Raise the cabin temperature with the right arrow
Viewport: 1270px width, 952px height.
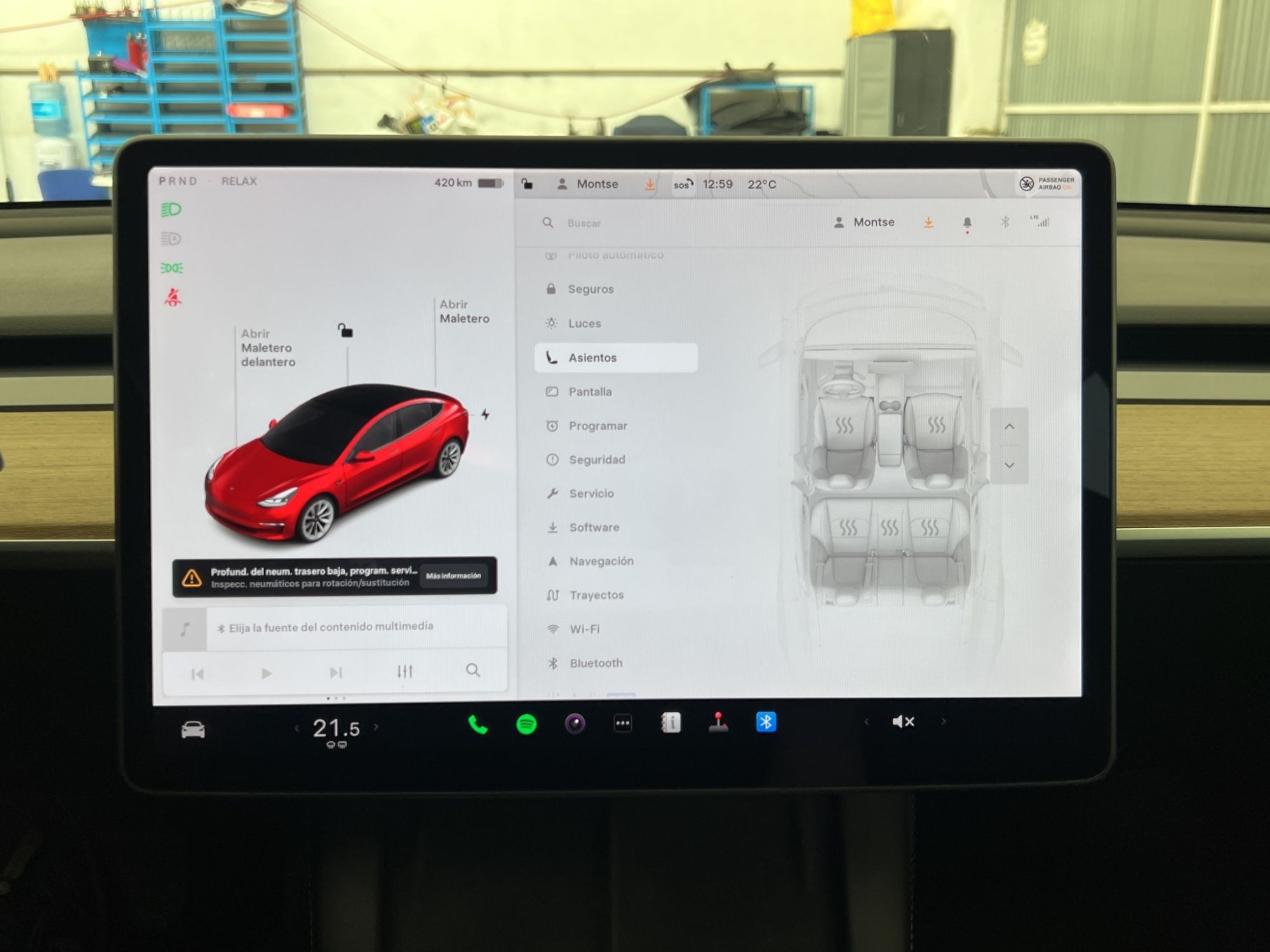pyautogui.click(x=377, y=727)
